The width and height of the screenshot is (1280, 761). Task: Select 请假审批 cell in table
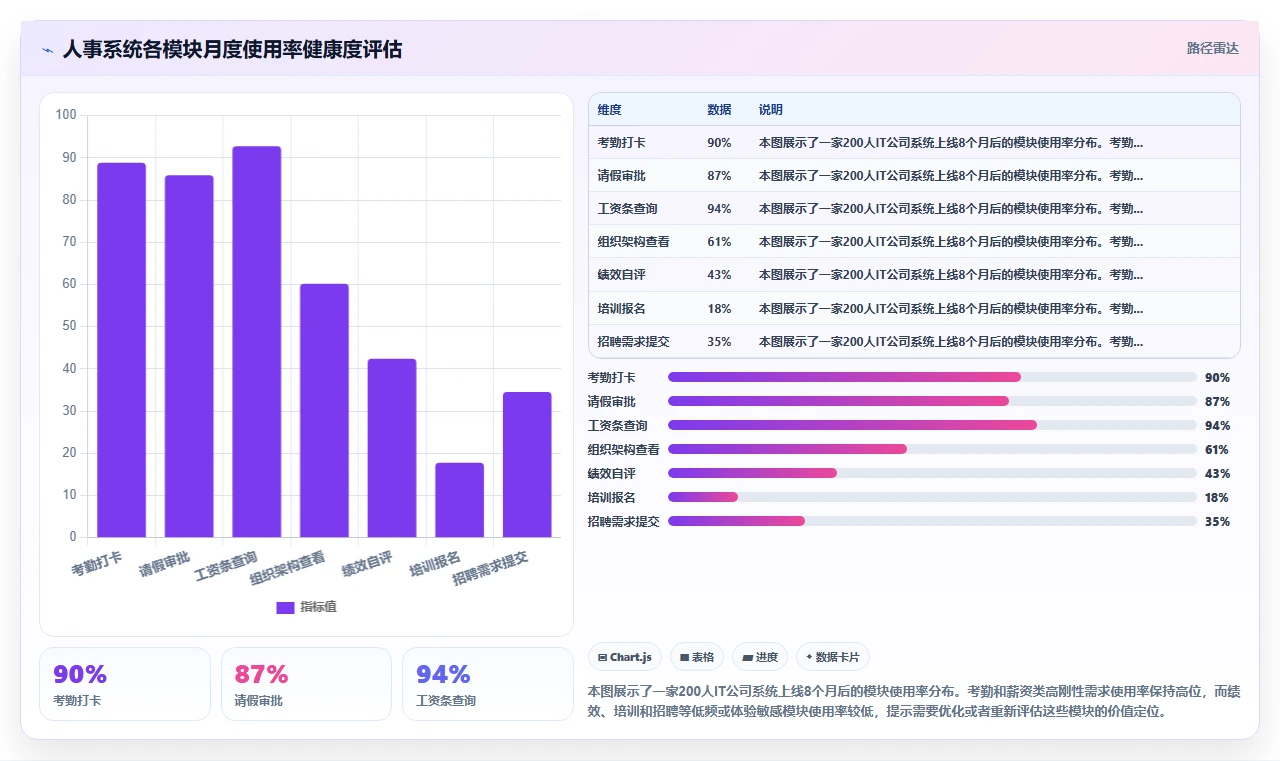(x=621, y=176)
